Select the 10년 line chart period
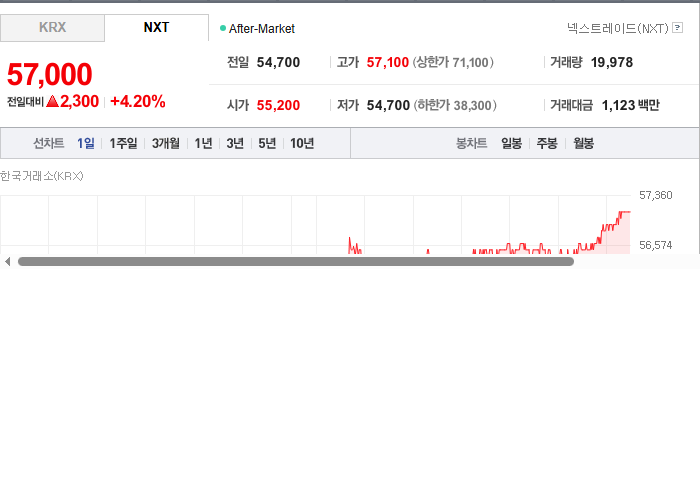The image size is (700, 490). click(x=302, y=143)
